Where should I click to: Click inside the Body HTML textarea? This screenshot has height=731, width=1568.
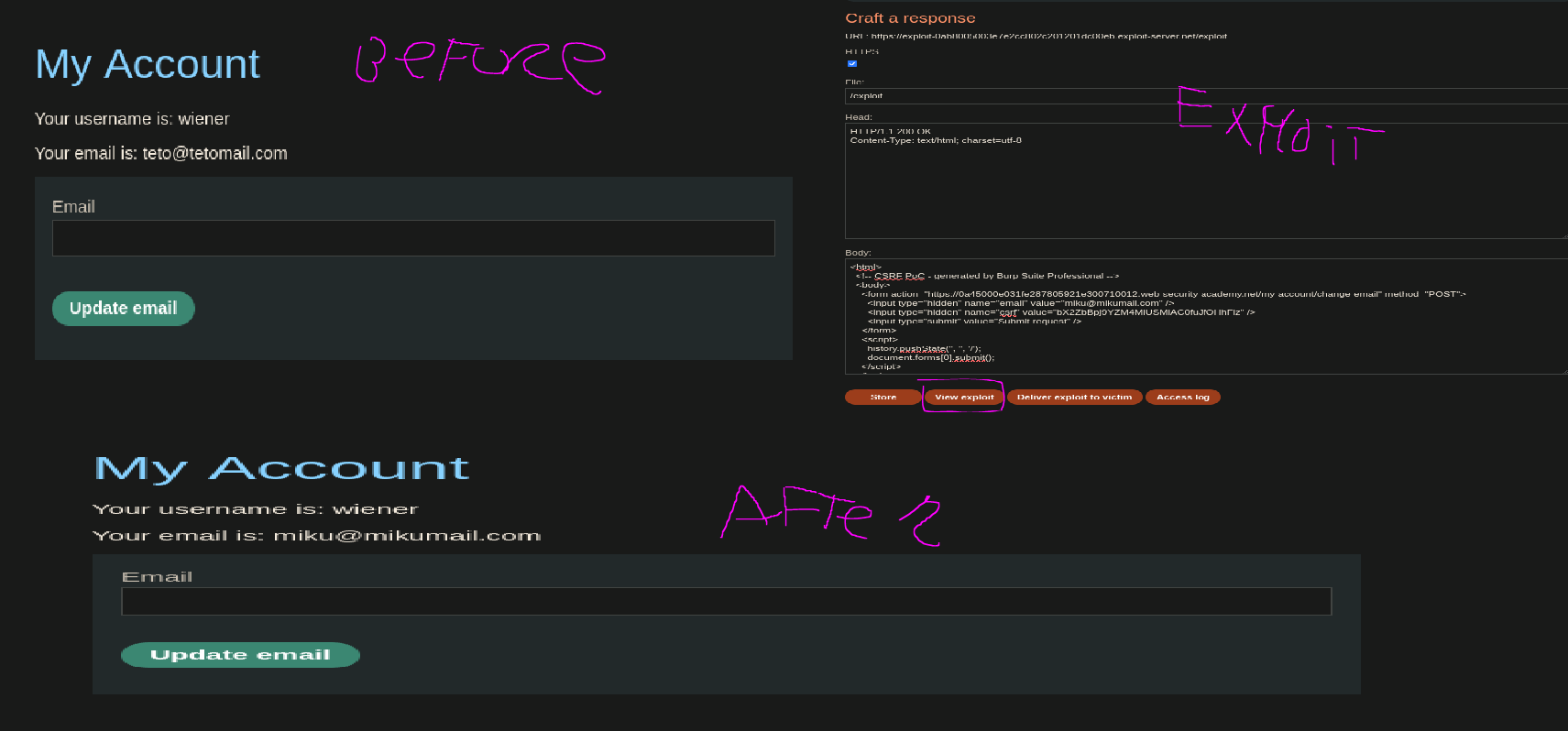click(1206, 317)
